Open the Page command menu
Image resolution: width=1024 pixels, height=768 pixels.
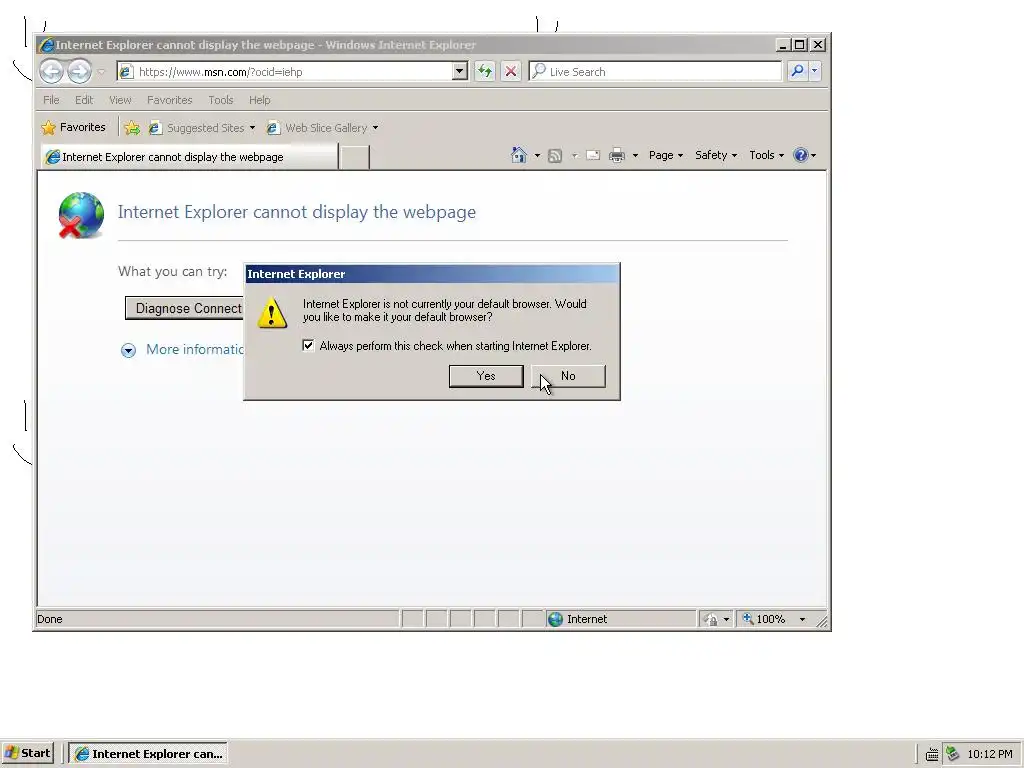[665, 155]
